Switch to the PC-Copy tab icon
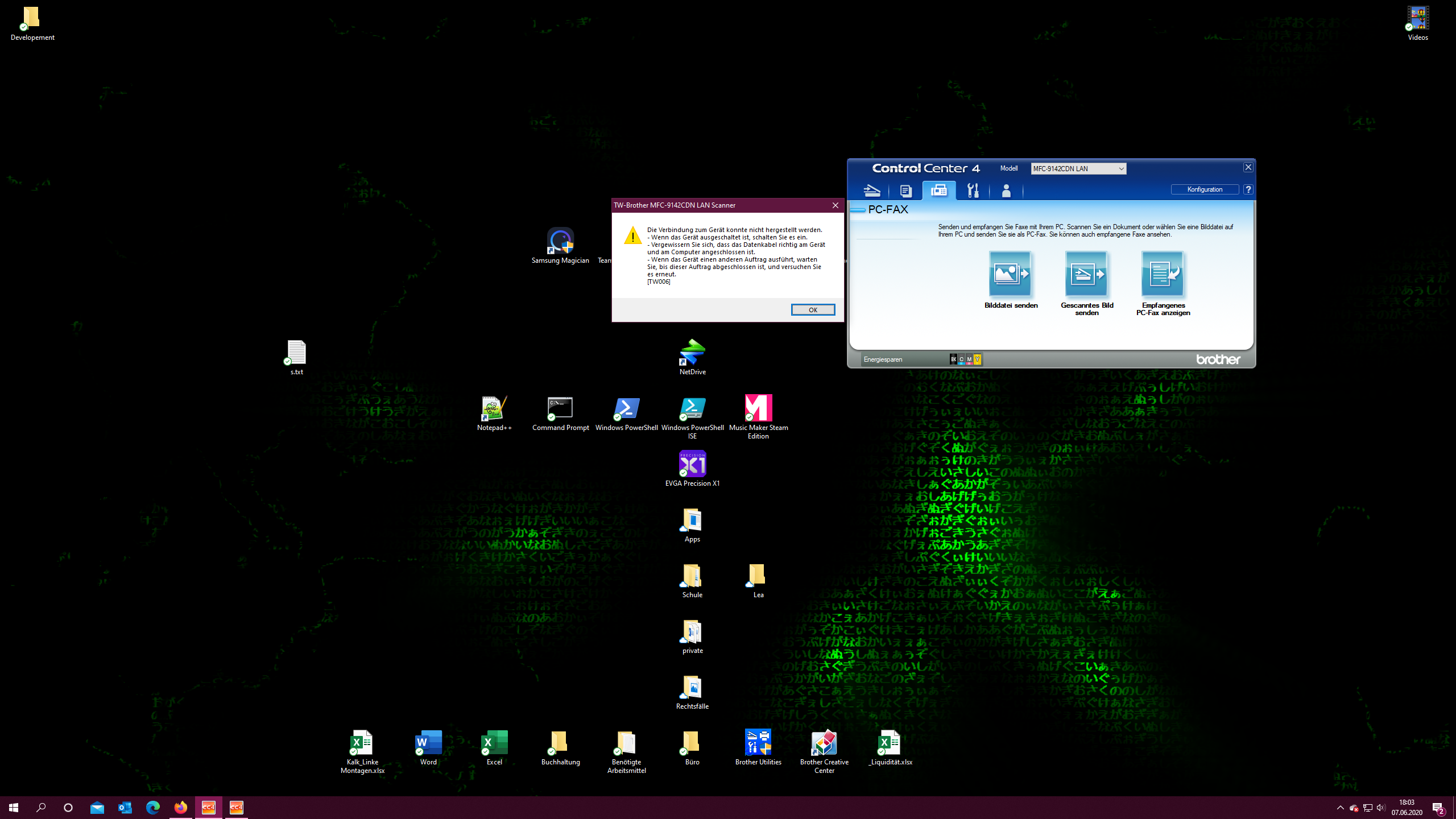The height and width of the screenshot is (819, 1456). tap(906, 191)
